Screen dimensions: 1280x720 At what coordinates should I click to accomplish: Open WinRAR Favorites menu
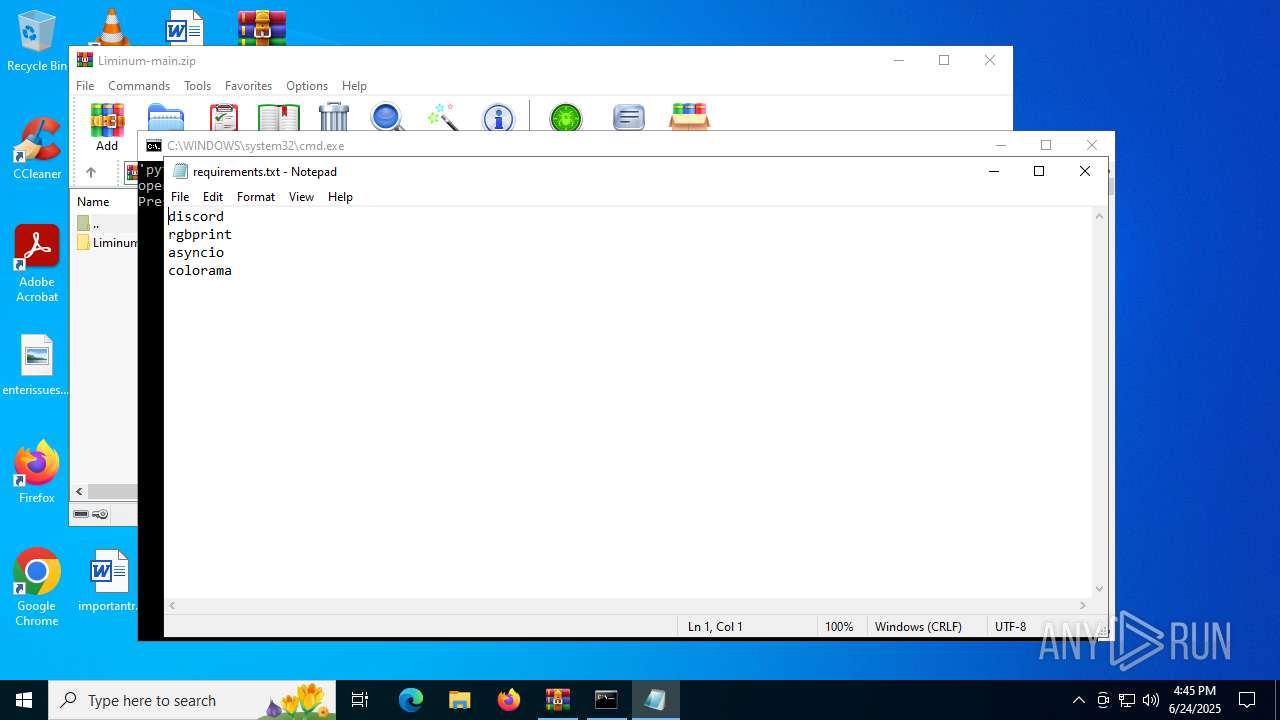[x=248, y=86]
